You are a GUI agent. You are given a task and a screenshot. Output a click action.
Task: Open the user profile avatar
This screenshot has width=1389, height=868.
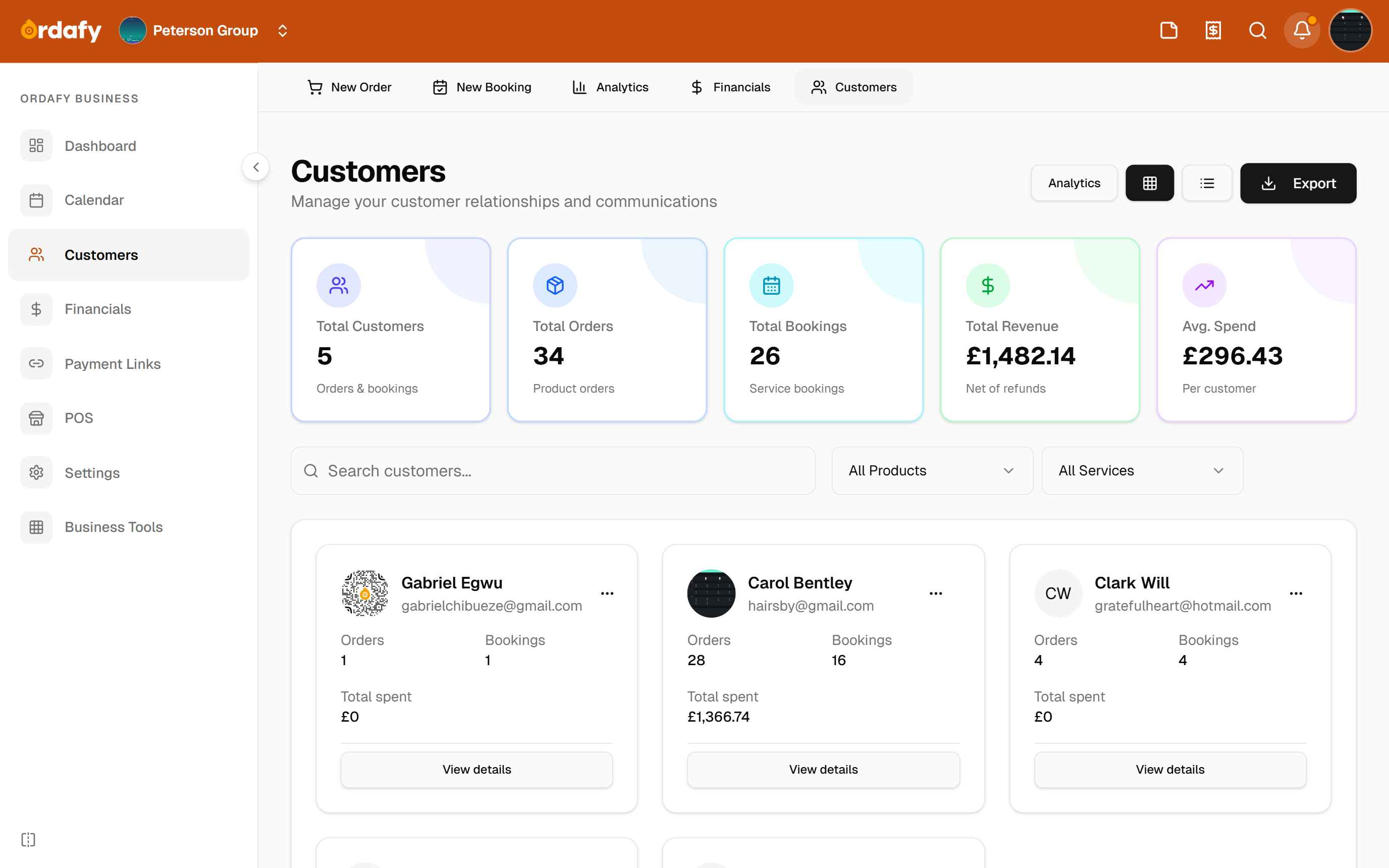click(1350, 30)
